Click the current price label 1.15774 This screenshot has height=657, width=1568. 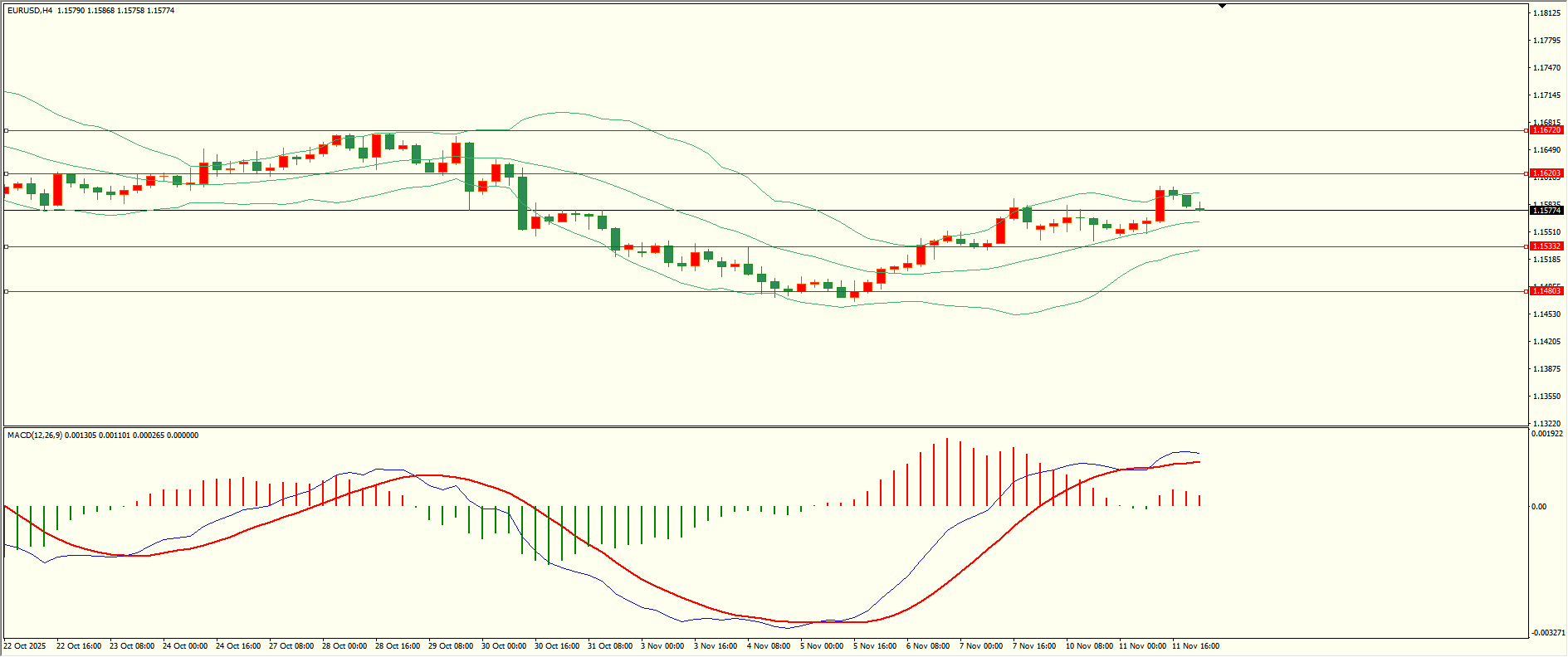click(x=1546, y=211)
